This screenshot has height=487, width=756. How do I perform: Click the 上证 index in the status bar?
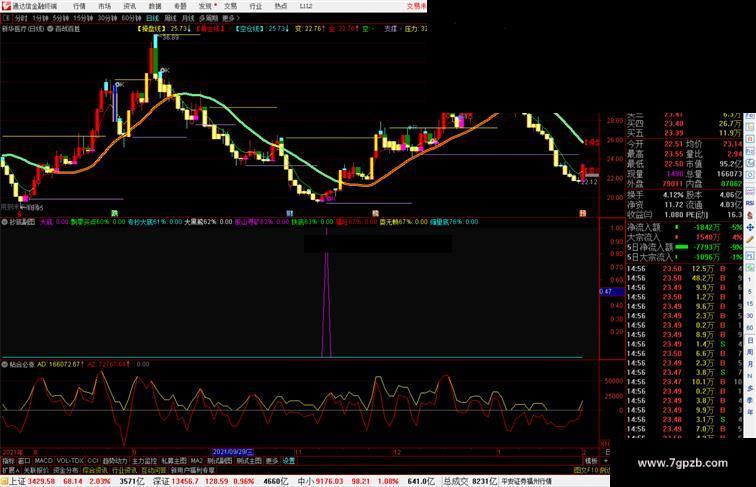(18, 481)
